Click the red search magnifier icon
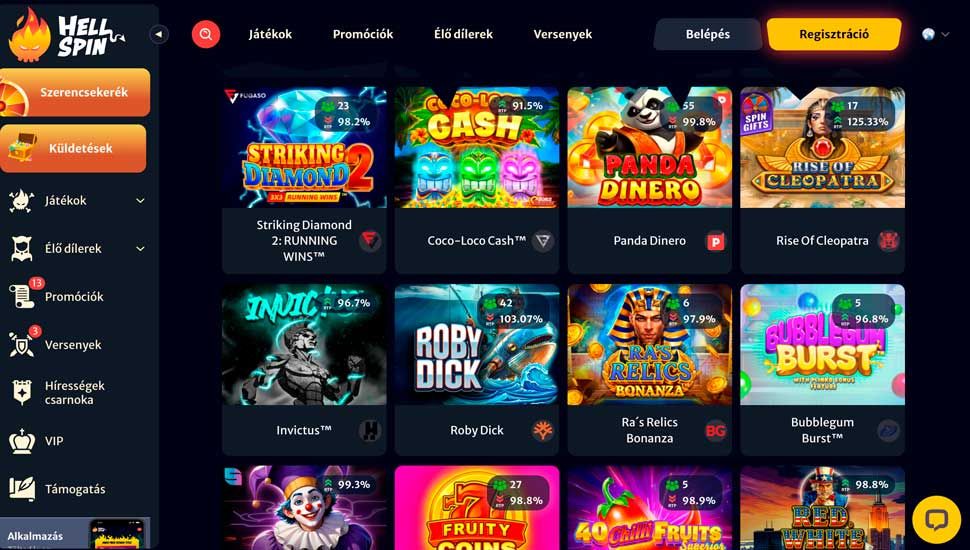The height and width of the screenshot is (550, 970). pos(206,34)
